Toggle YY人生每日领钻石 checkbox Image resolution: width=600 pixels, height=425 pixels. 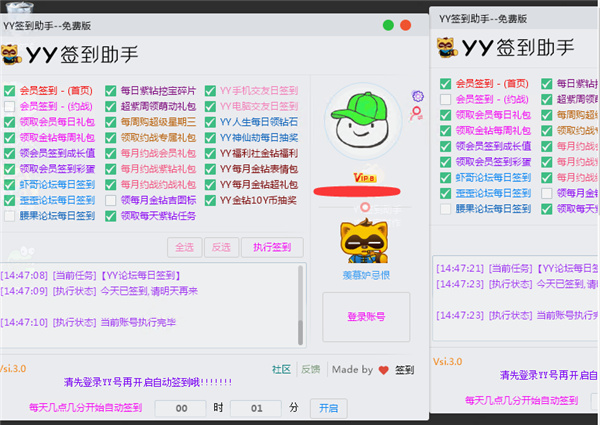coord(210,122)
